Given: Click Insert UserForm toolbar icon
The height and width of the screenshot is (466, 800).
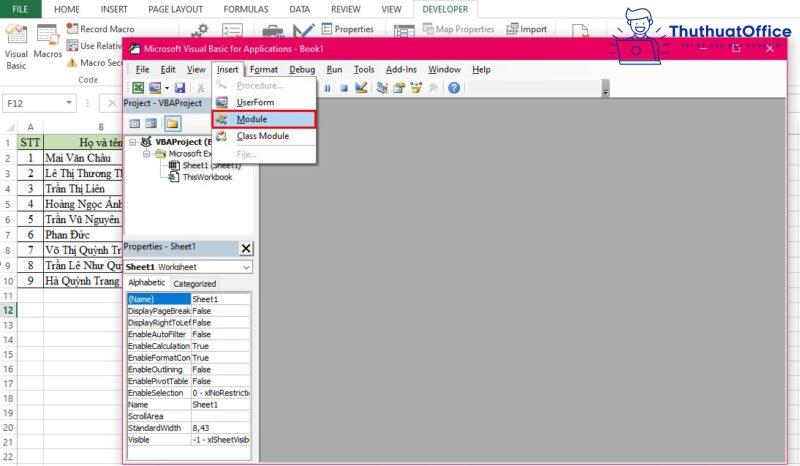Looking at the screenshot, I should [155, 88].
